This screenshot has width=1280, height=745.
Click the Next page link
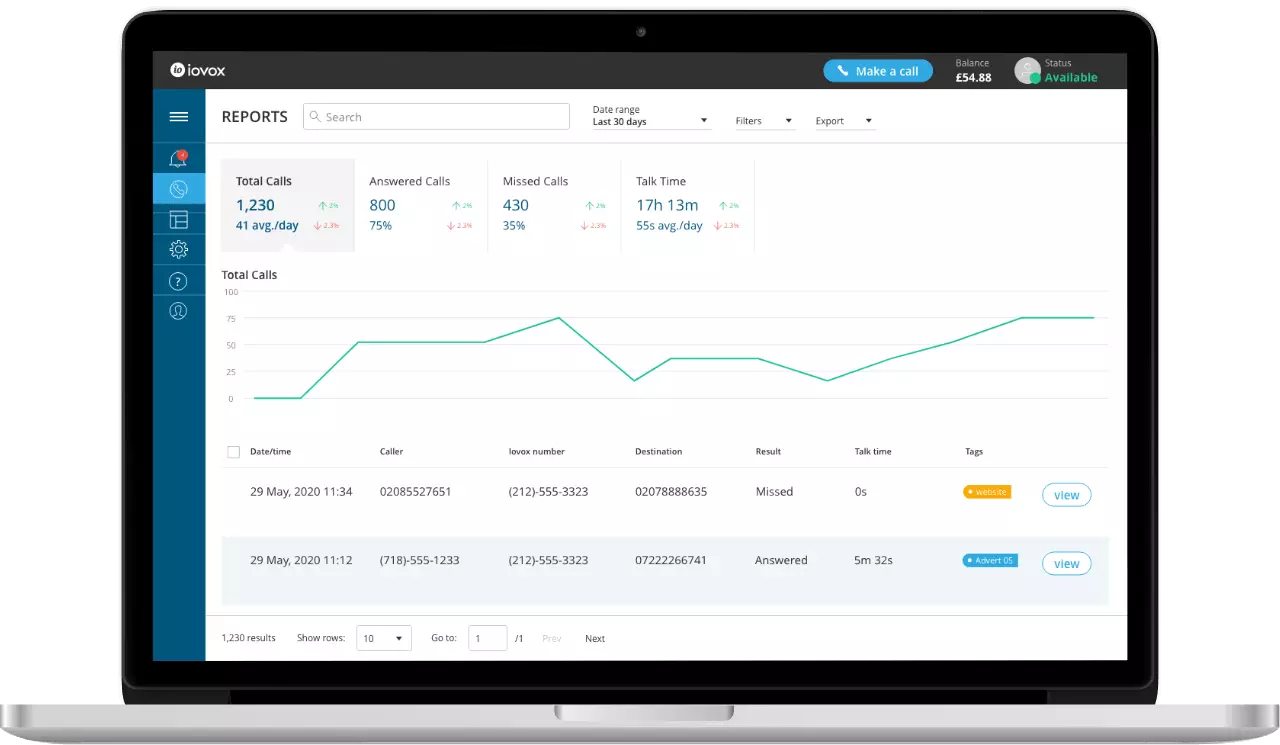(595, 639)
